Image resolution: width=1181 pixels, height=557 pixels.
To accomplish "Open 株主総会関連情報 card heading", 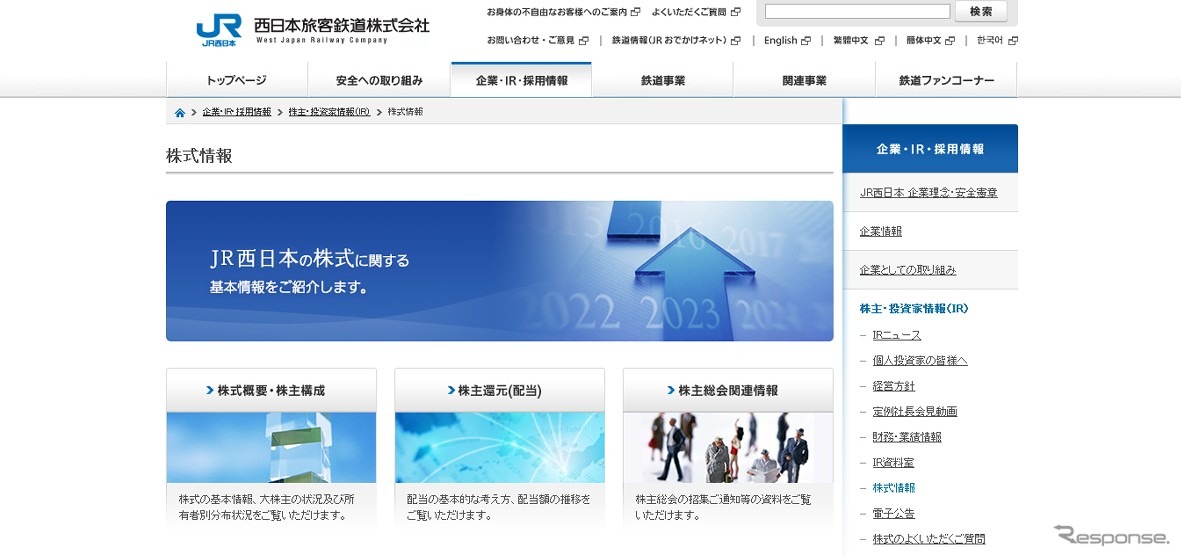I will tap(728, 390).
